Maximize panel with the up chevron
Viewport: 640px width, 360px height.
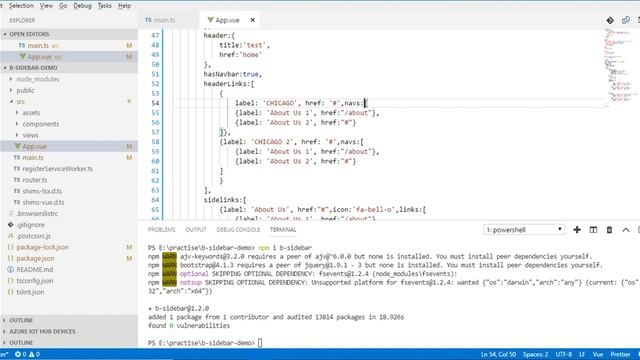tap(625, 230)
